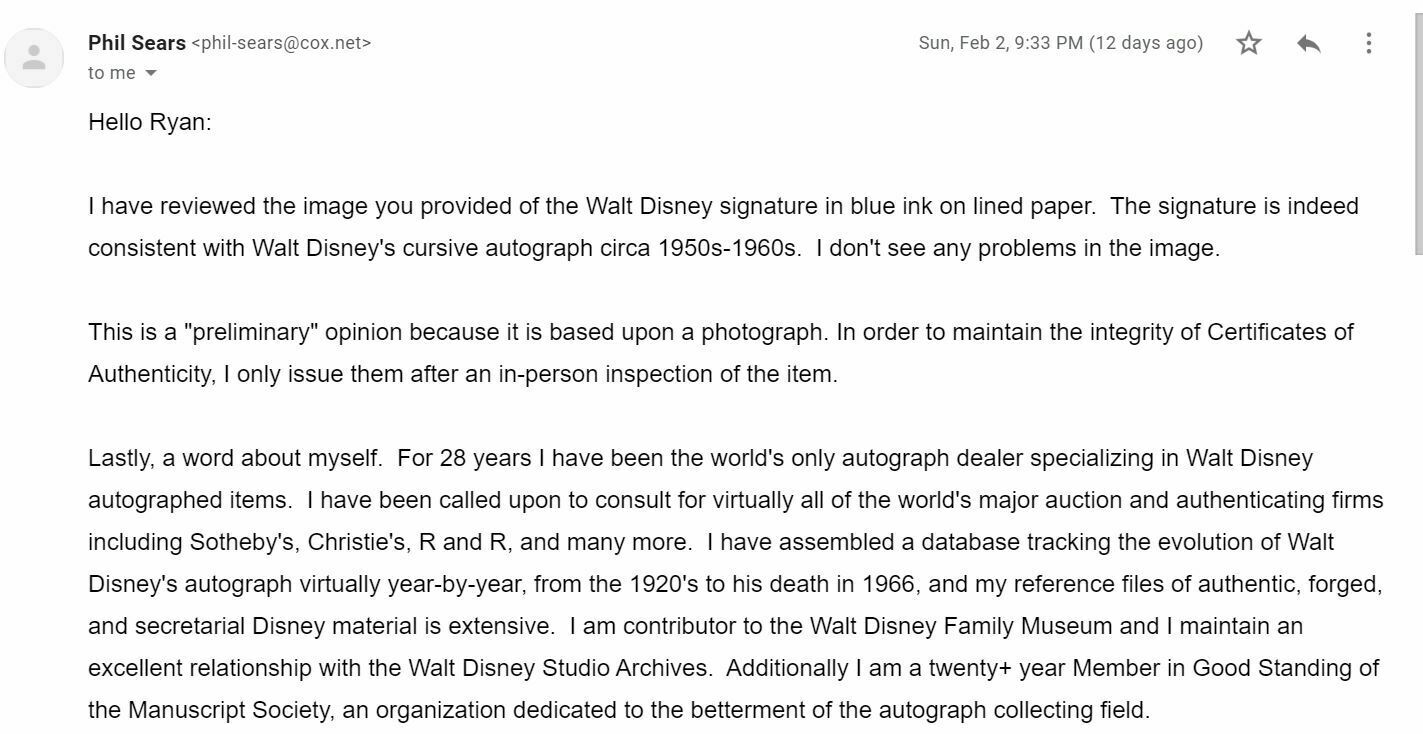Open the three-dot More options menu

tap(1368, 43)
